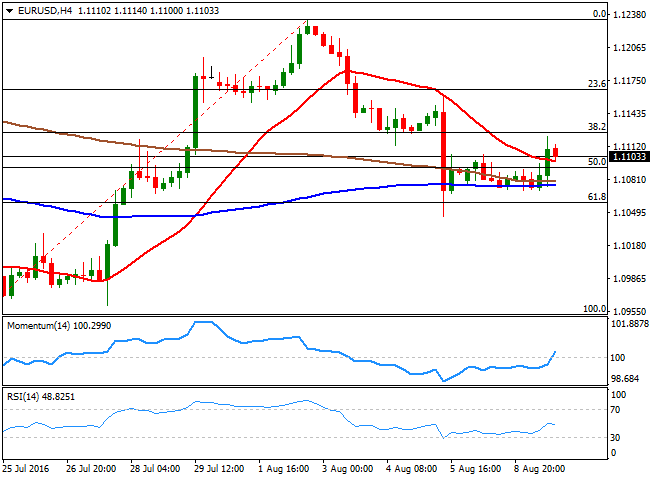Select the Fibonacci 50.0 level label
650x480 pixels.
pyautogui.click(x=597, y=162)
